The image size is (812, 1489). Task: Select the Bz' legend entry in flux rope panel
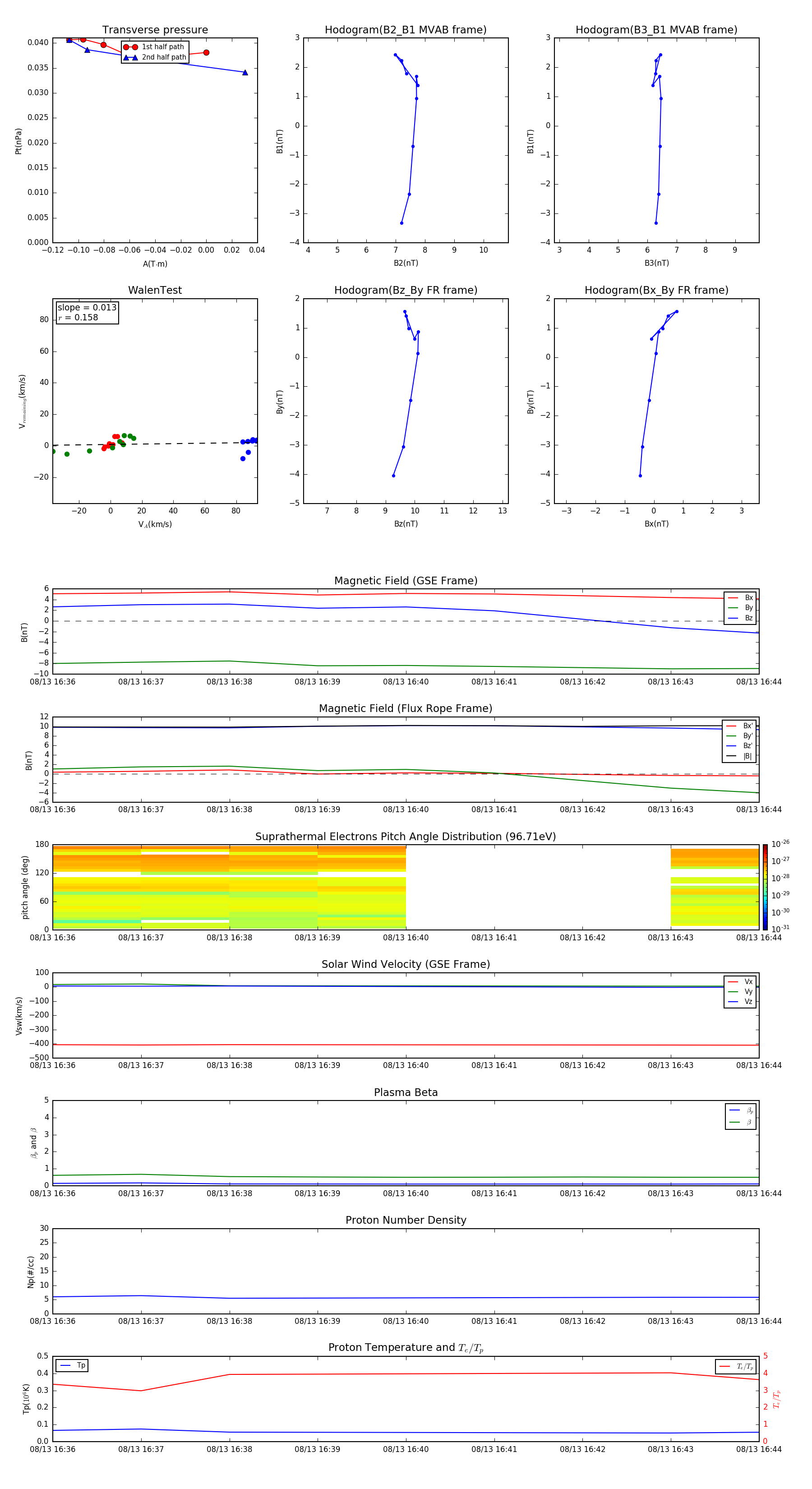tap(740, 746)
